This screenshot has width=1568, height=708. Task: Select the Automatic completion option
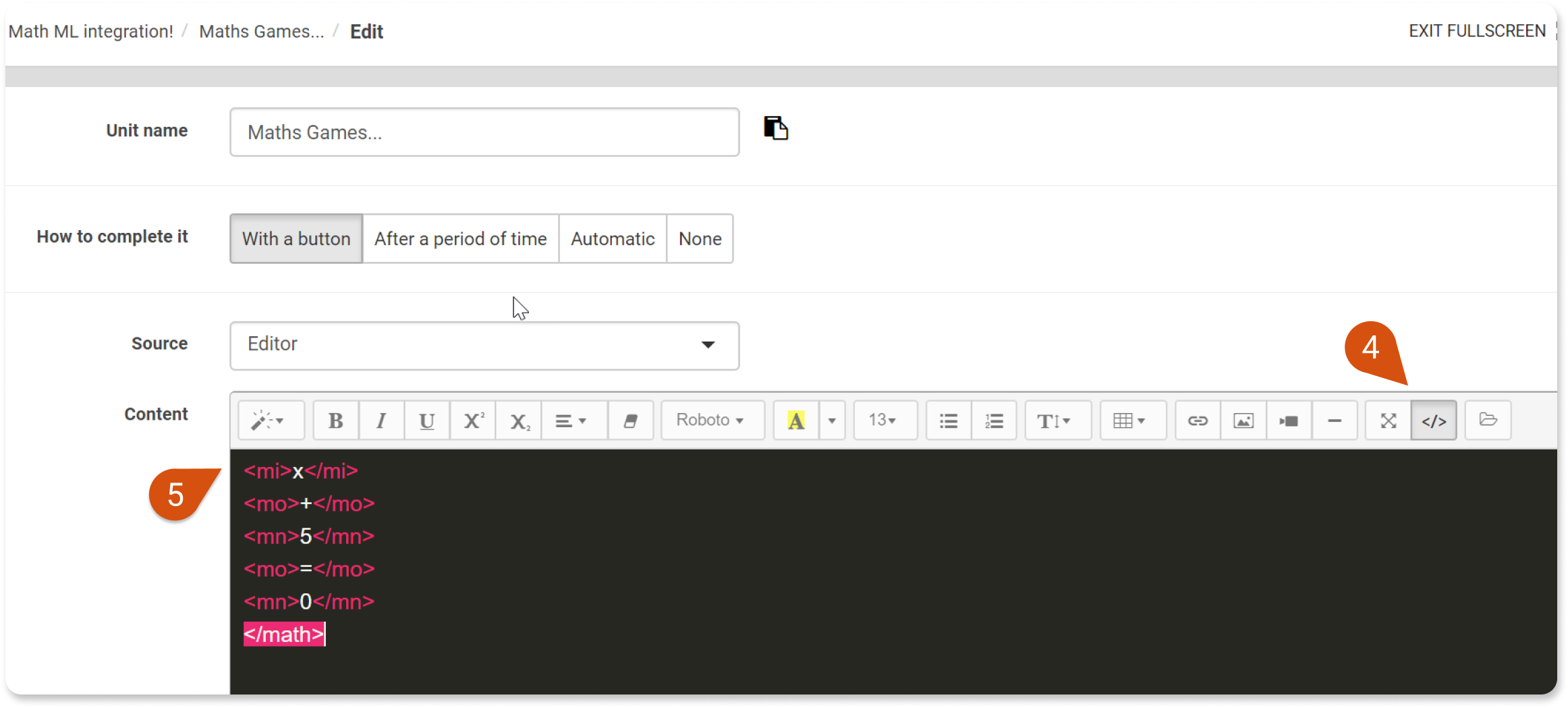[613, 239]
